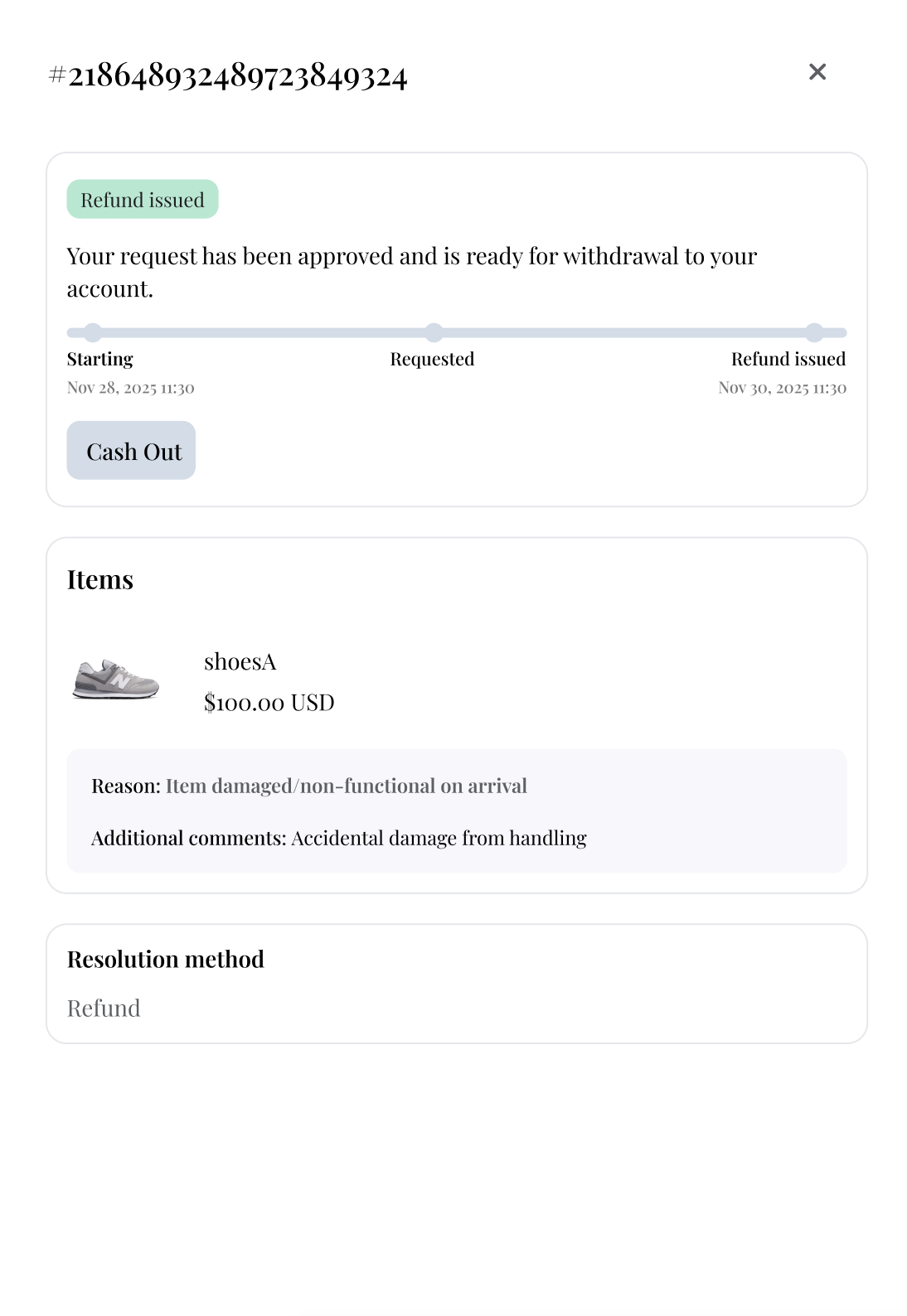Click the Items section heading
907x1316 pixels.
tap(100, 579)
